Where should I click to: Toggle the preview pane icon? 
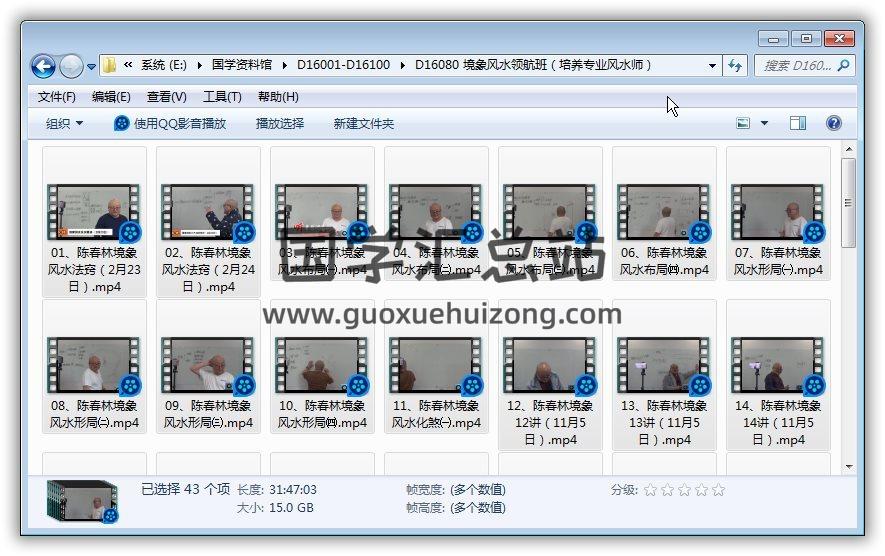(797, 123)
